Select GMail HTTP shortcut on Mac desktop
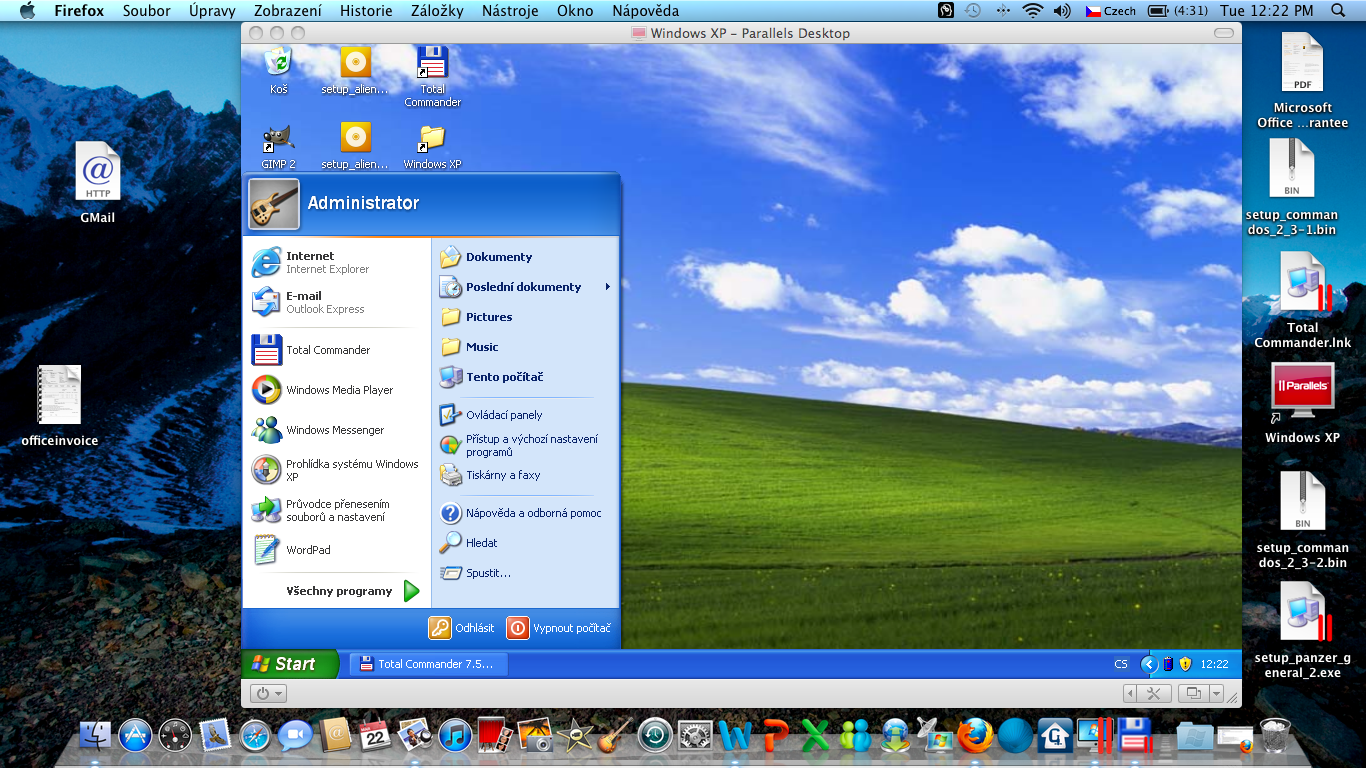Viewport: 1366px width, 768px height. [98, 183]
